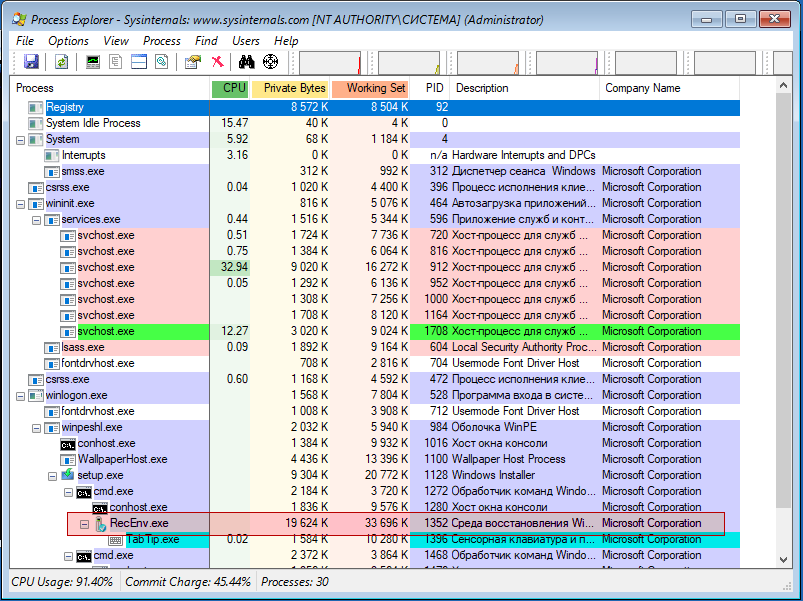
Task: Click the Interrupts row icon
Action: pyautogui.click(x=52, y=155)
